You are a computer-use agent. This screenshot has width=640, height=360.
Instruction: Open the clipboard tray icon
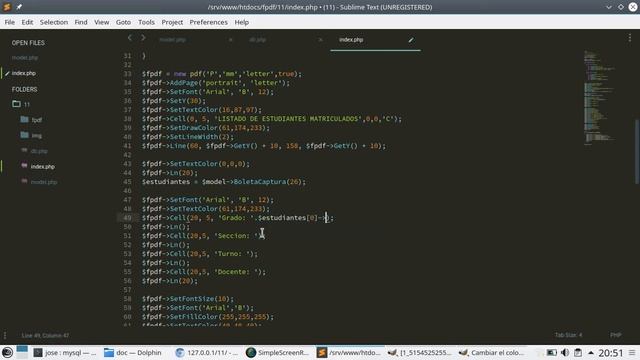coord(578,352)
